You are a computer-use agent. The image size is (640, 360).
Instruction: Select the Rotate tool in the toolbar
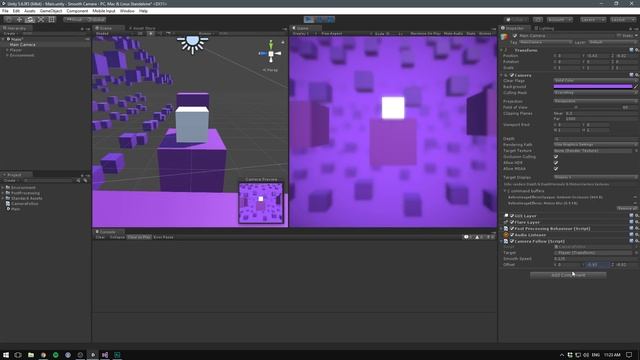tap(30, 19)
